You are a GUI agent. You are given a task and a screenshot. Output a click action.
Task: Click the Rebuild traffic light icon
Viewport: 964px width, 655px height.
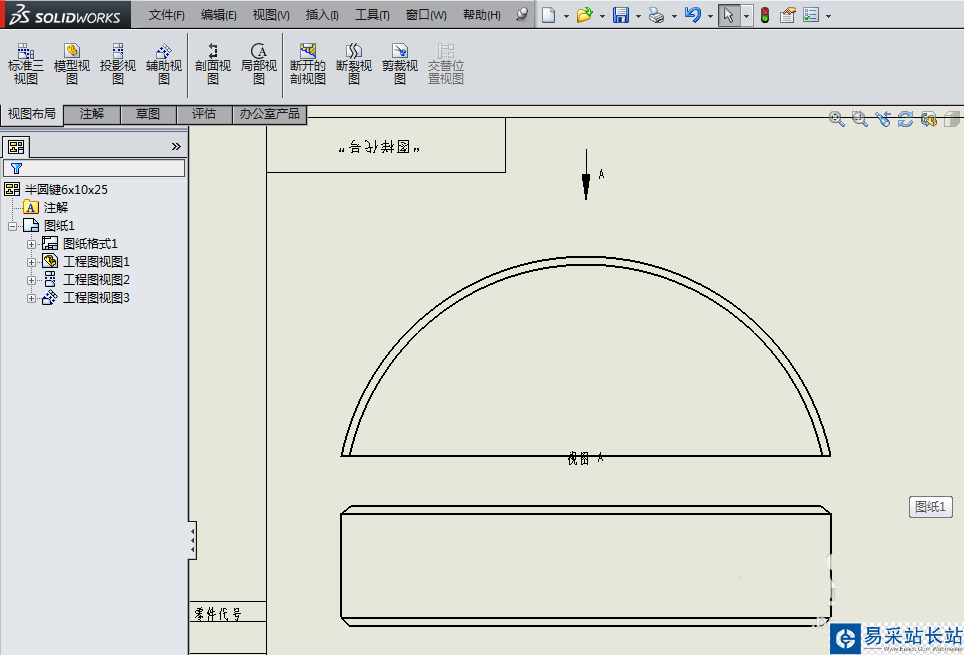pyautogui.click(x=765, y=15)
